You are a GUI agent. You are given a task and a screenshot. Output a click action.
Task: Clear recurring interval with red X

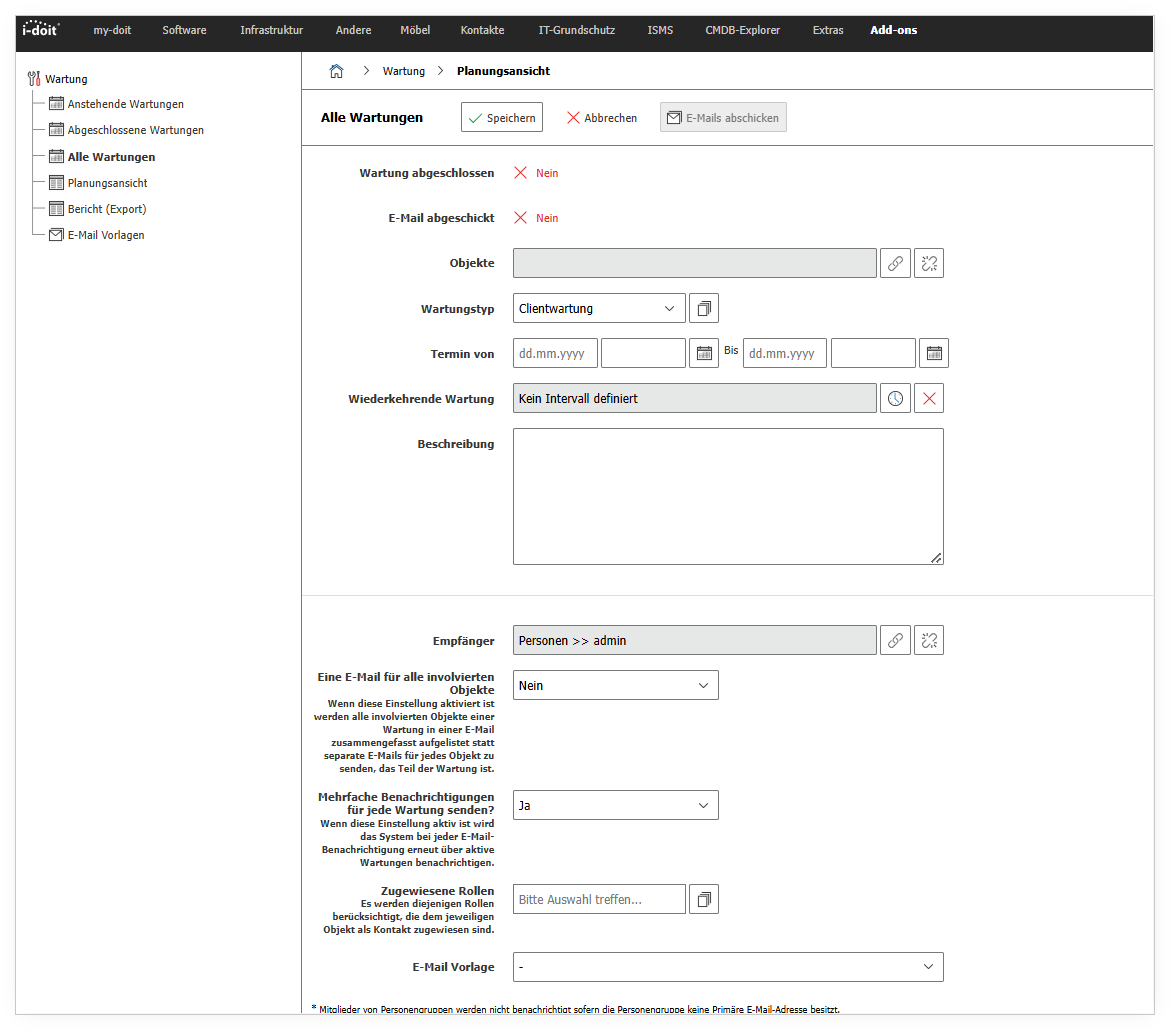coord(929,398)
